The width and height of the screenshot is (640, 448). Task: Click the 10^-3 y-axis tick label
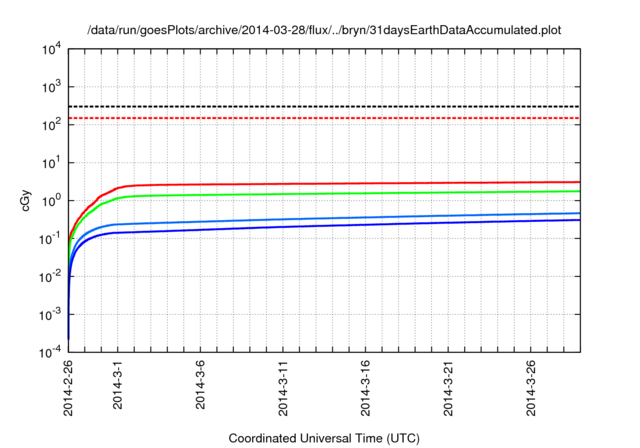click(x=50, y=315)
